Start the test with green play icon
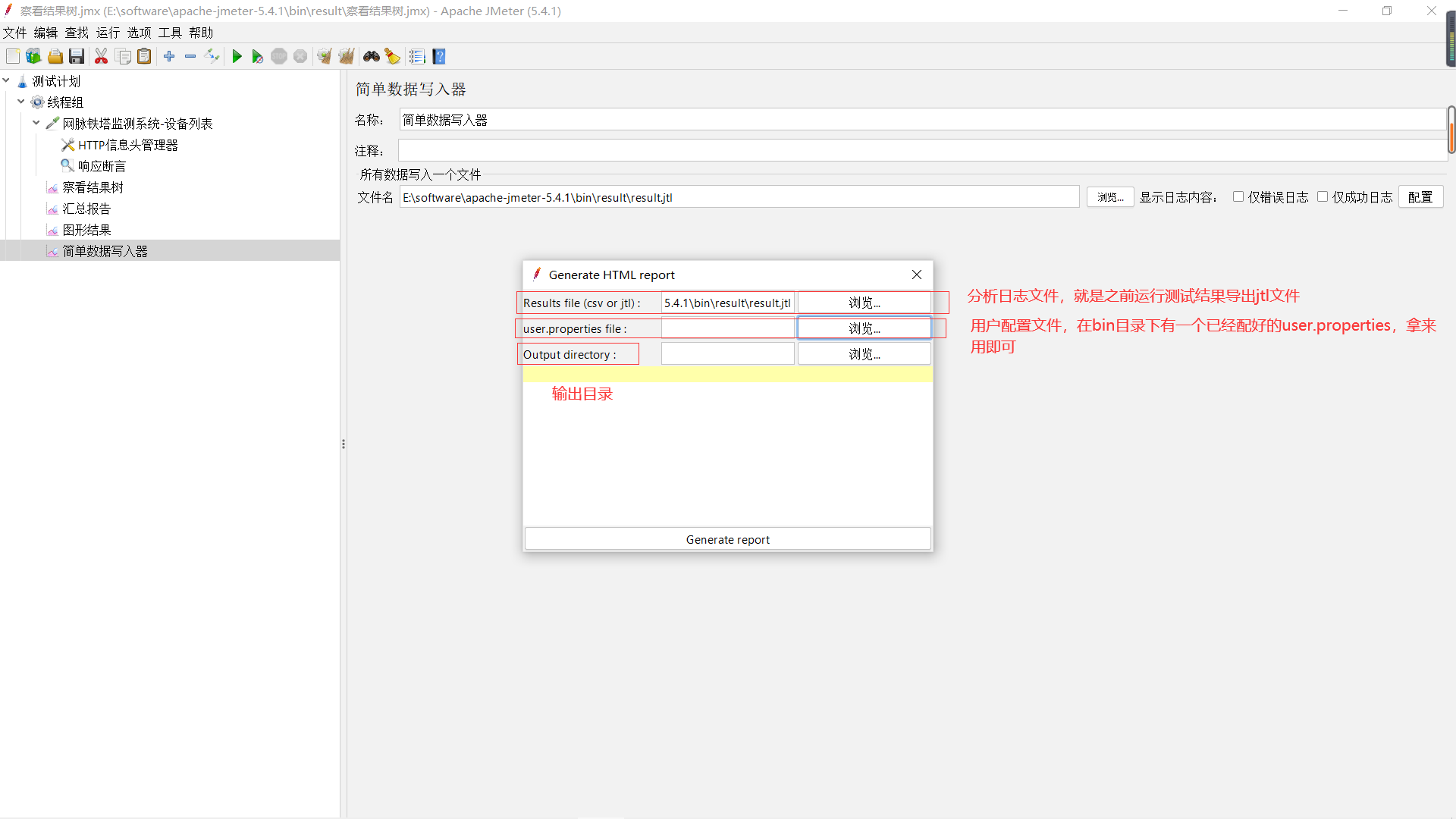This screenshot has height=819, width=1456. click(237, 57)
